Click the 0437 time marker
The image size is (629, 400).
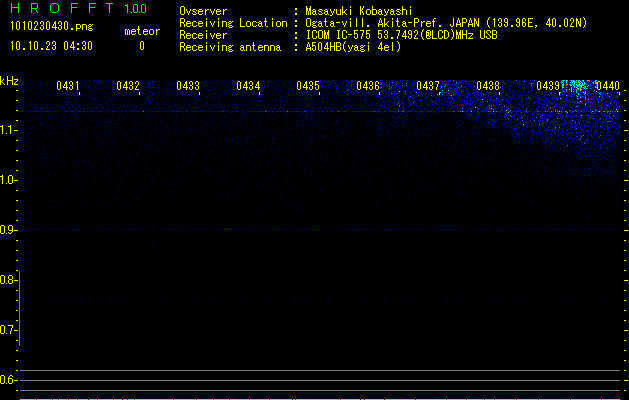(428, 85)
